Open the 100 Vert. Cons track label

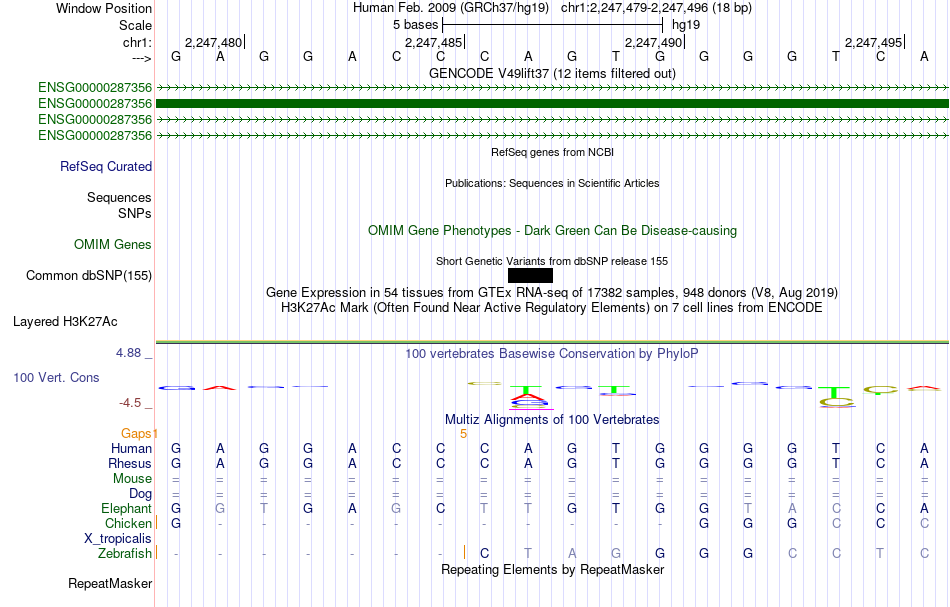pos(56,378)
